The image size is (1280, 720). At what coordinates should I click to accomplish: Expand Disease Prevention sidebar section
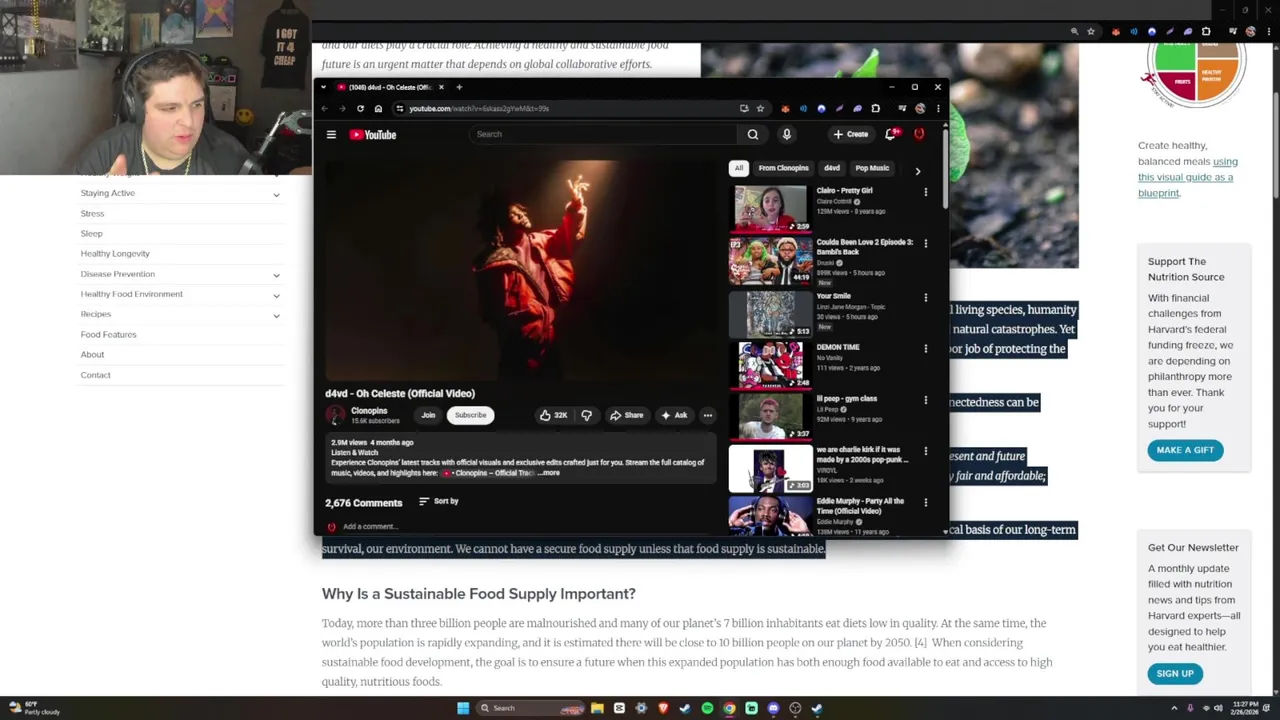[x=276, y=274]
